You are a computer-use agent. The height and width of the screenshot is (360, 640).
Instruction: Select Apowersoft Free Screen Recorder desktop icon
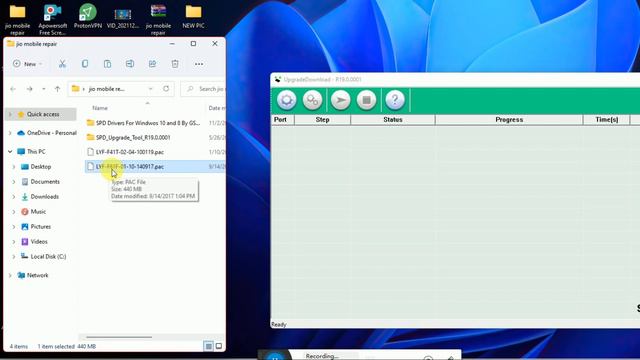point(53,20)
